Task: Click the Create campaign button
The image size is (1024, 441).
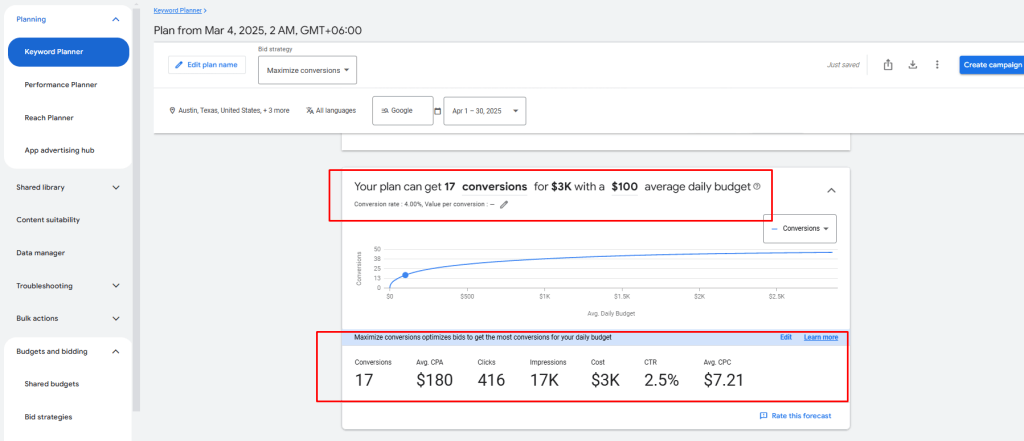Action: tap(991, 65)
